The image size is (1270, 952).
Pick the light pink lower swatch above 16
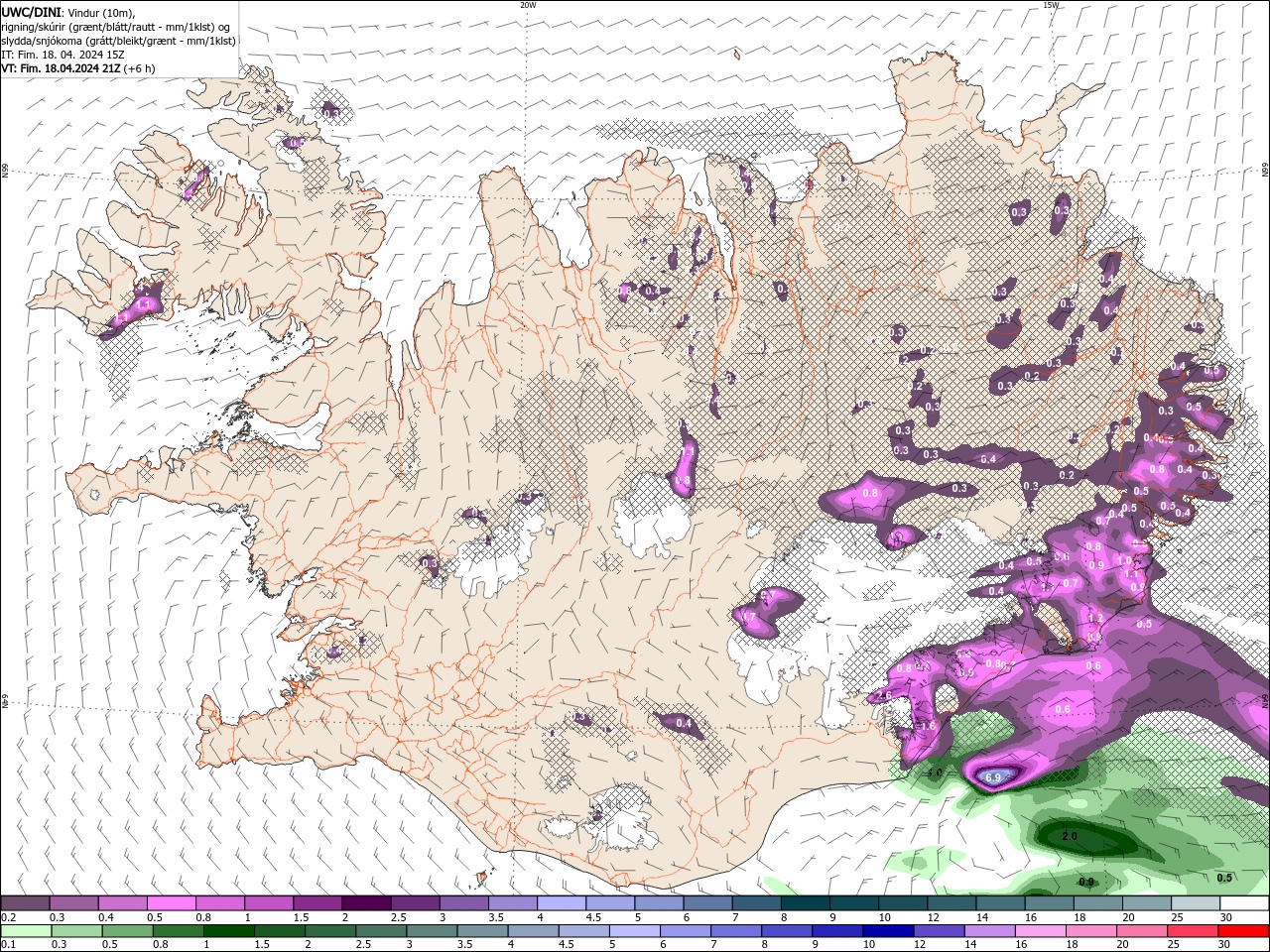1041,931
